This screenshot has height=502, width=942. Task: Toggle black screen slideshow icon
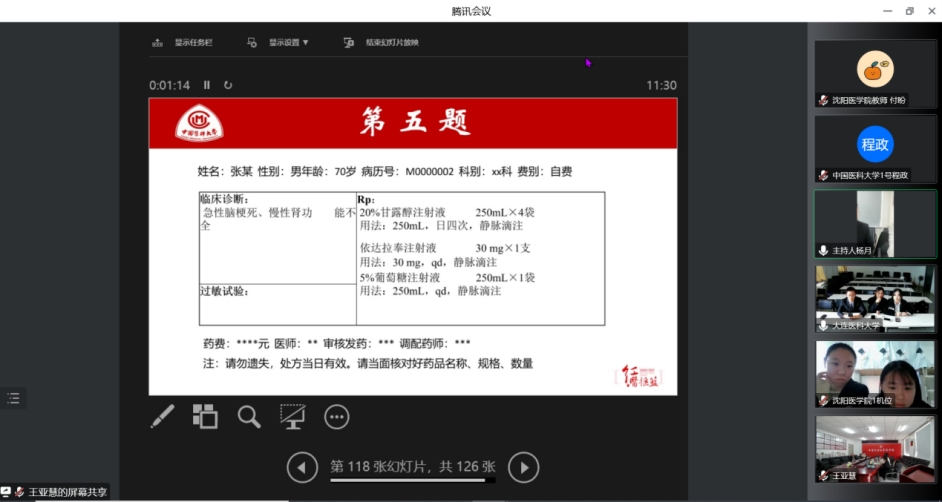[293, 416]
